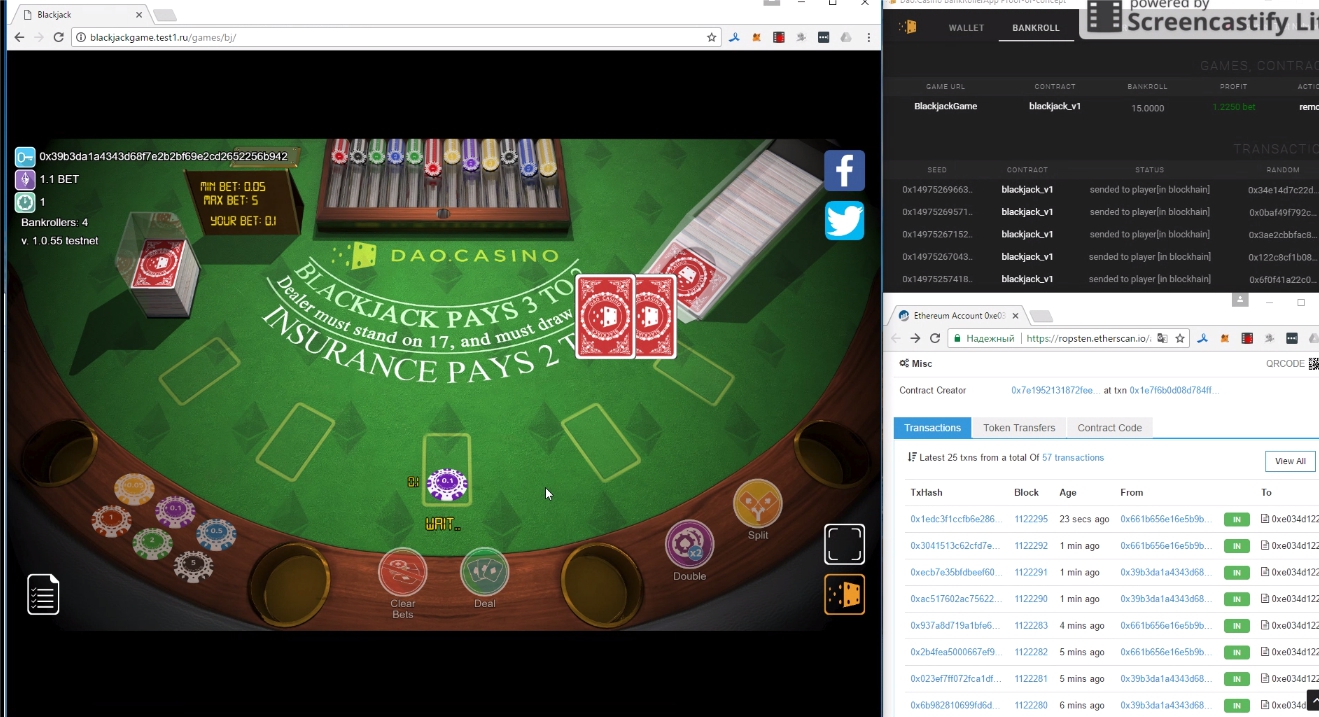Image resolution: width=1319 pixels, height=717 pixels.
Task: Share the game on Facebook
Action: click(x=844, y=171)
